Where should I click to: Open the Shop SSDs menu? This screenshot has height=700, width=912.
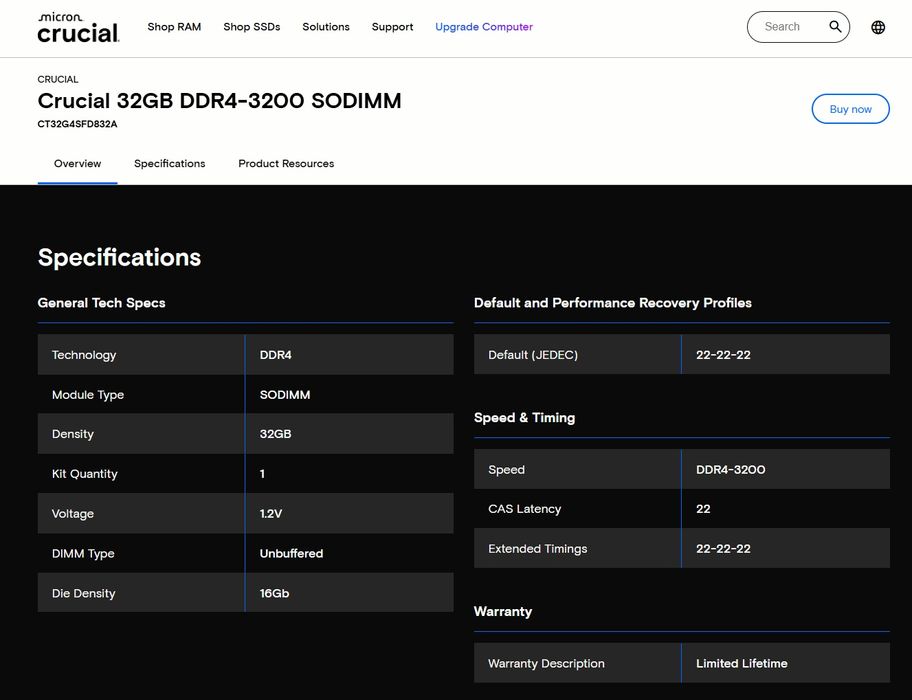click(252, 27)
